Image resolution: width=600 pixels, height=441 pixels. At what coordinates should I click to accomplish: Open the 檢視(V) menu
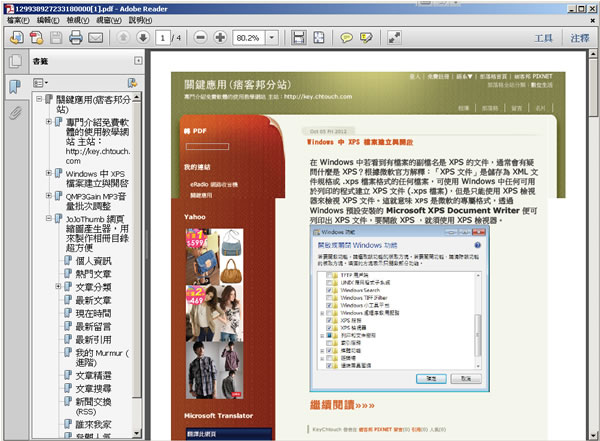point(78,20)
